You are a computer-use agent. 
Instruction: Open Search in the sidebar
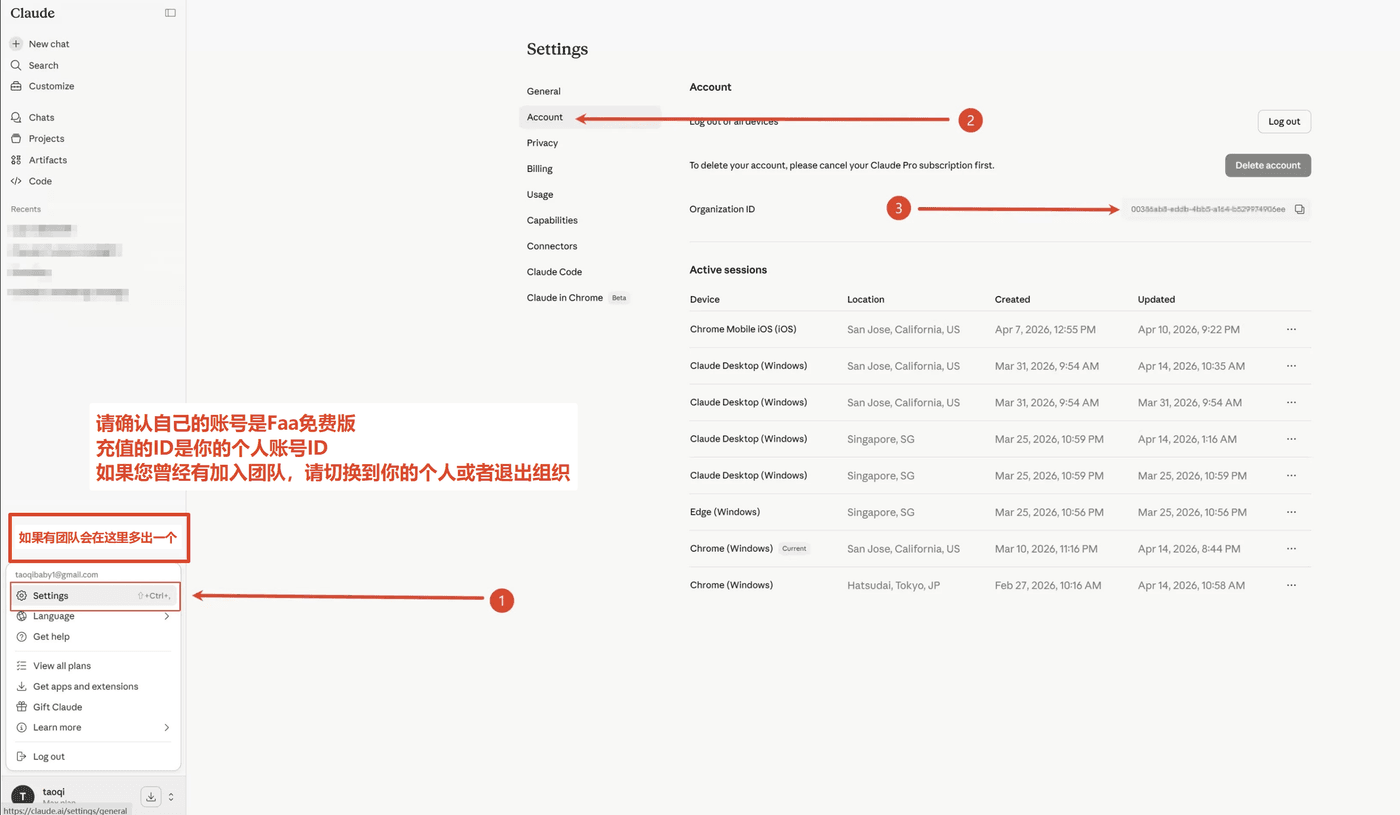pos(35,65)
